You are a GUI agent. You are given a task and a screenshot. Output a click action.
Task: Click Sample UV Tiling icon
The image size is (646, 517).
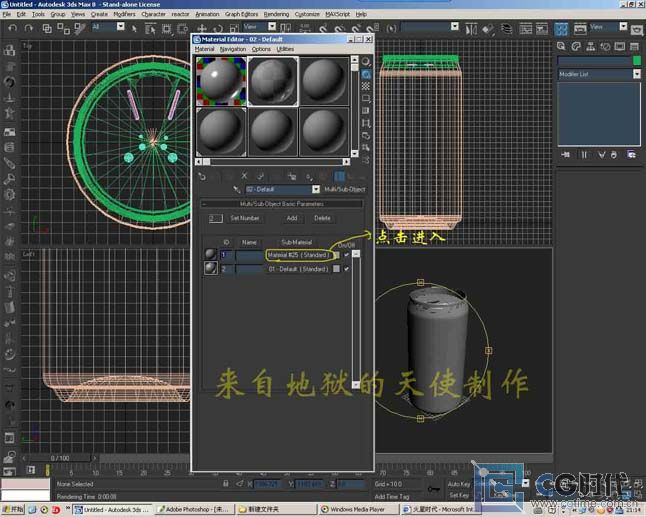(x=365, y=98)
